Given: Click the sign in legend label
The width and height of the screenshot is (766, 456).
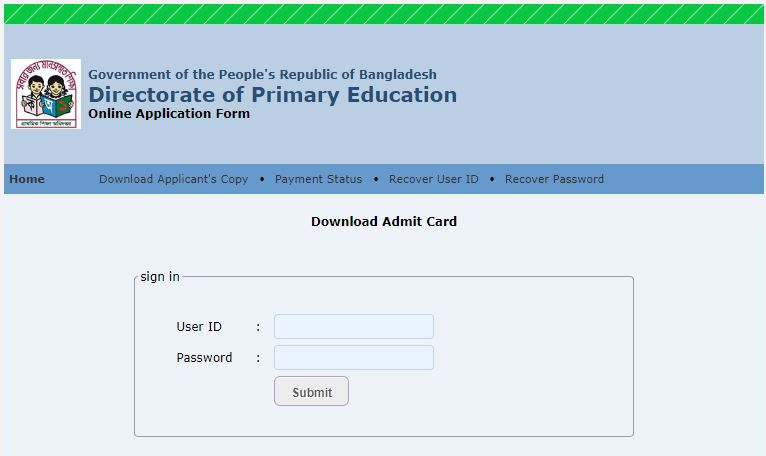Looking at the screenshot, I should coord(160,276).
